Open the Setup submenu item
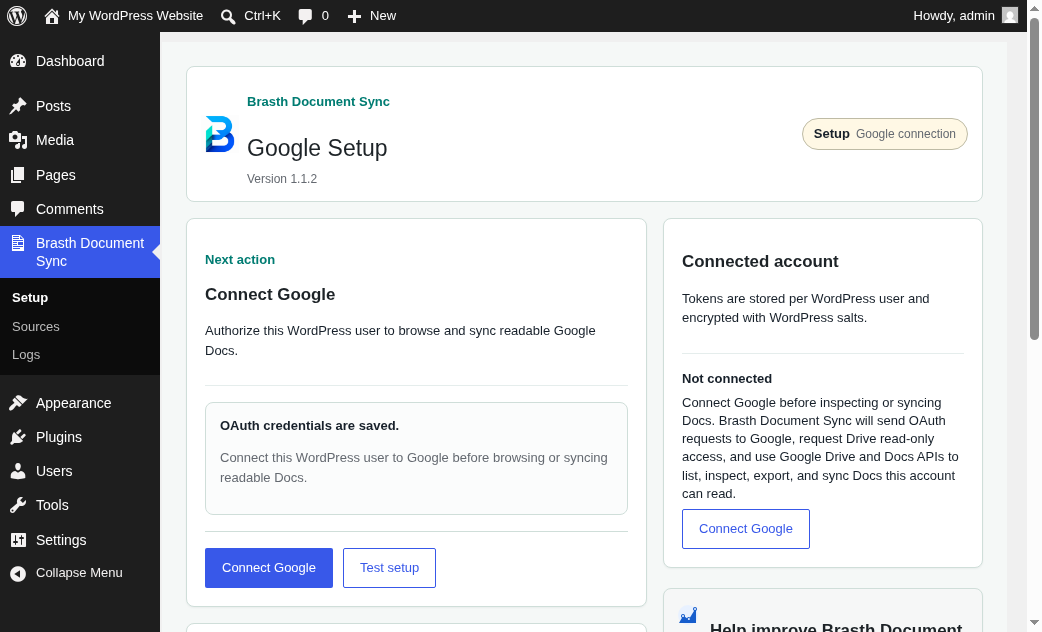1042x632 pixels. point(30,298)
